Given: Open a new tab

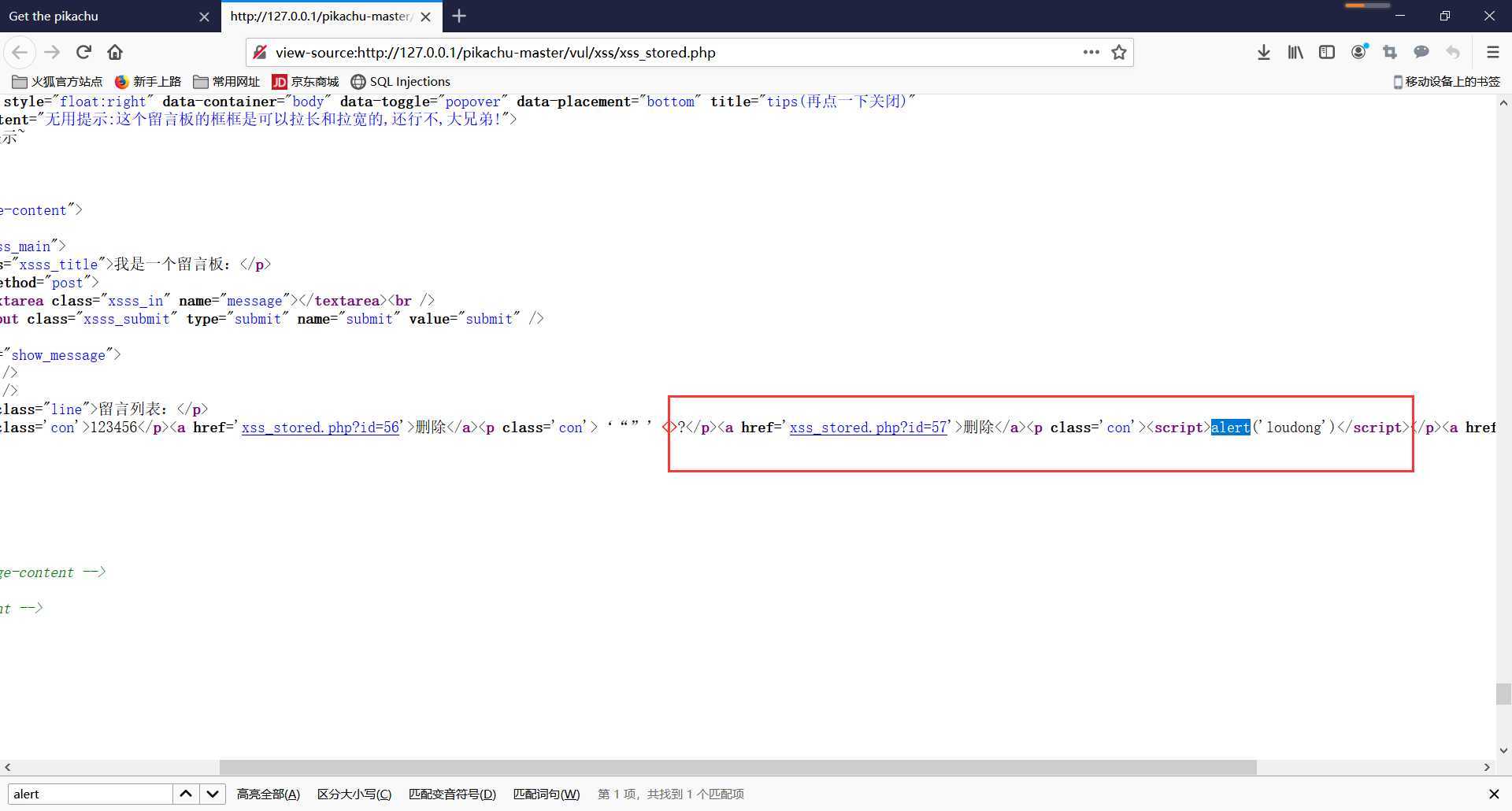Looking at the screenshot, I should click(x=459, y=16).
